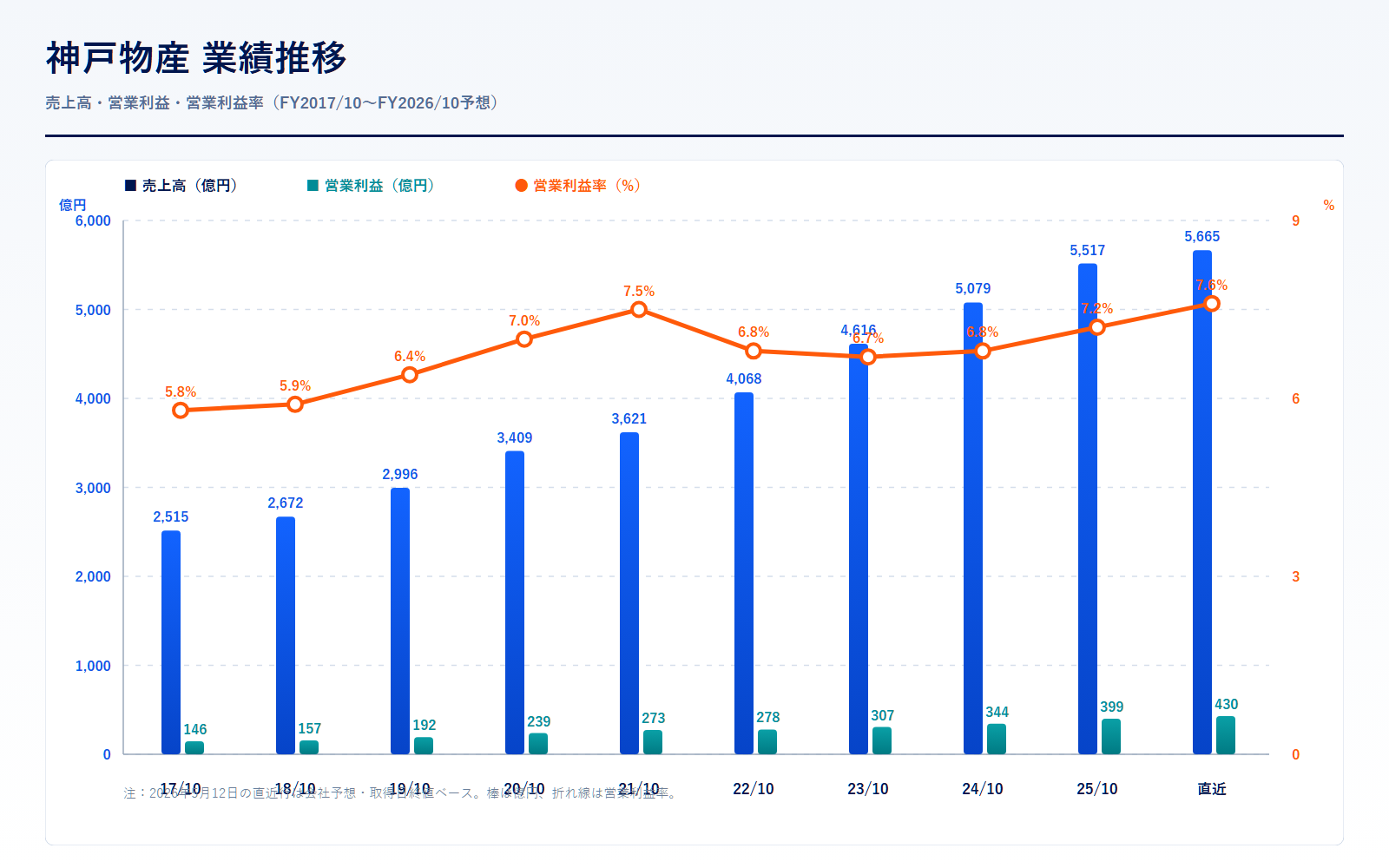Select the 2,672 sales bar for 18/10
1389x868 pixels.
click(286, 635)
